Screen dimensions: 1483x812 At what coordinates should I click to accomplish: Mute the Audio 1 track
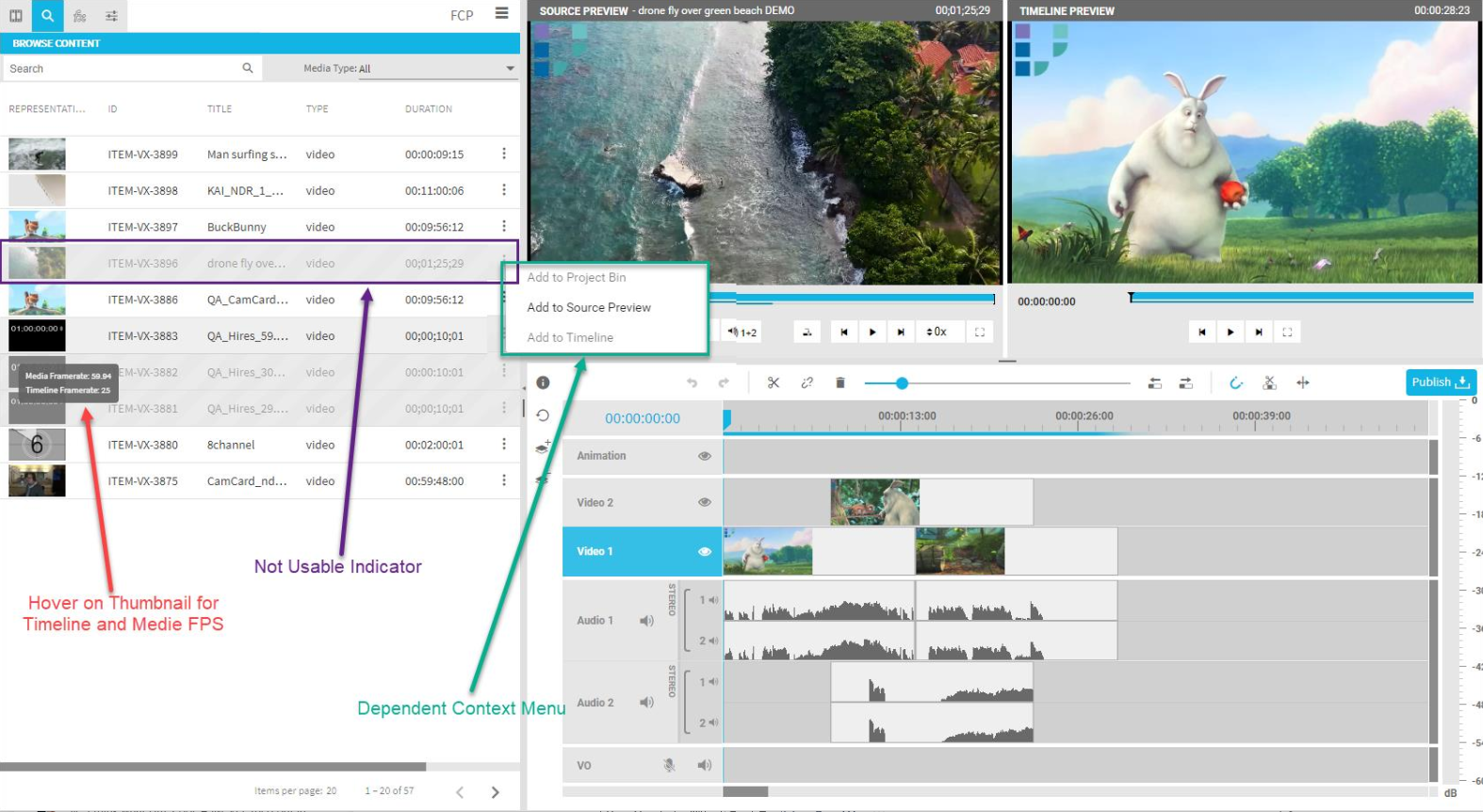pos(647,621)
